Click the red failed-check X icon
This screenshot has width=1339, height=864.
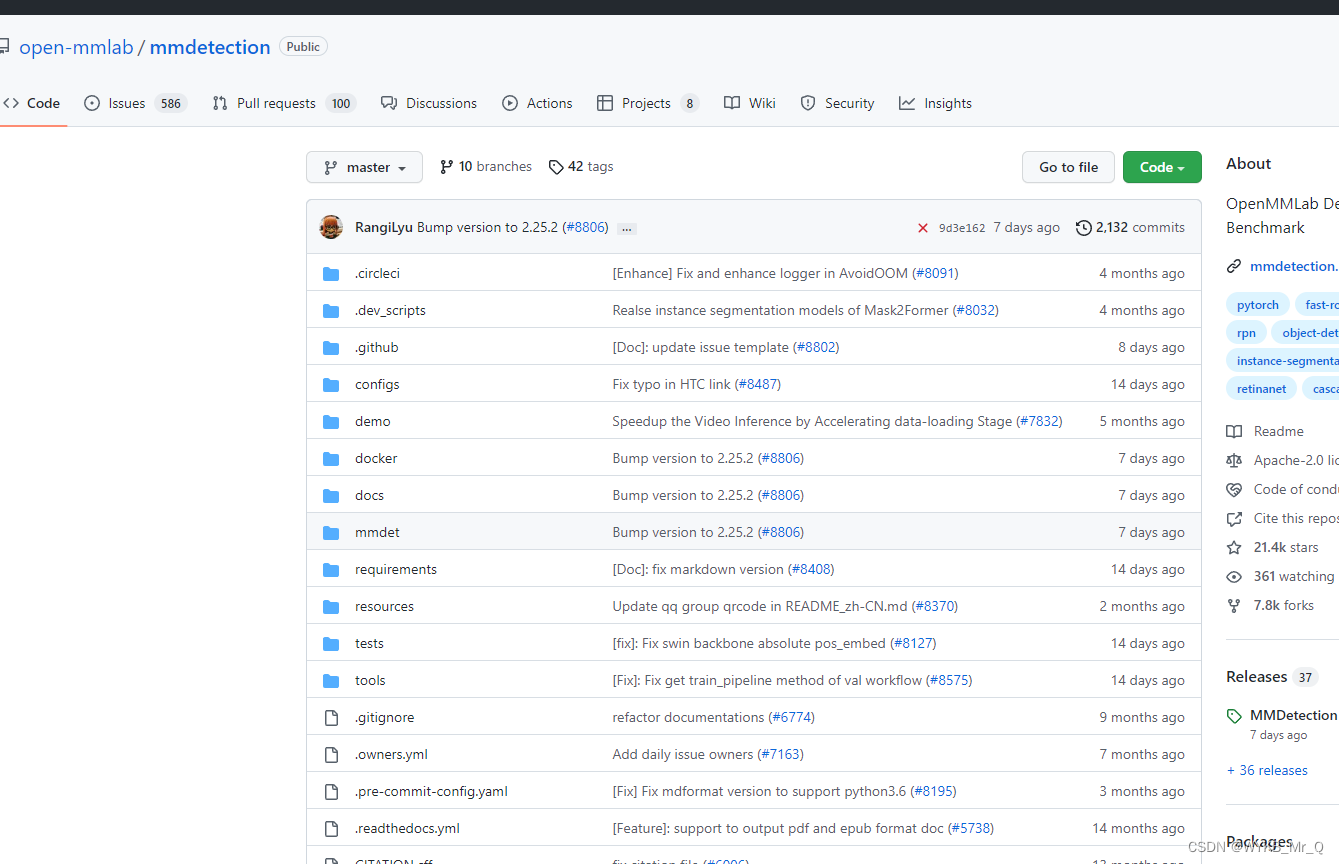(x=923, y=228)
